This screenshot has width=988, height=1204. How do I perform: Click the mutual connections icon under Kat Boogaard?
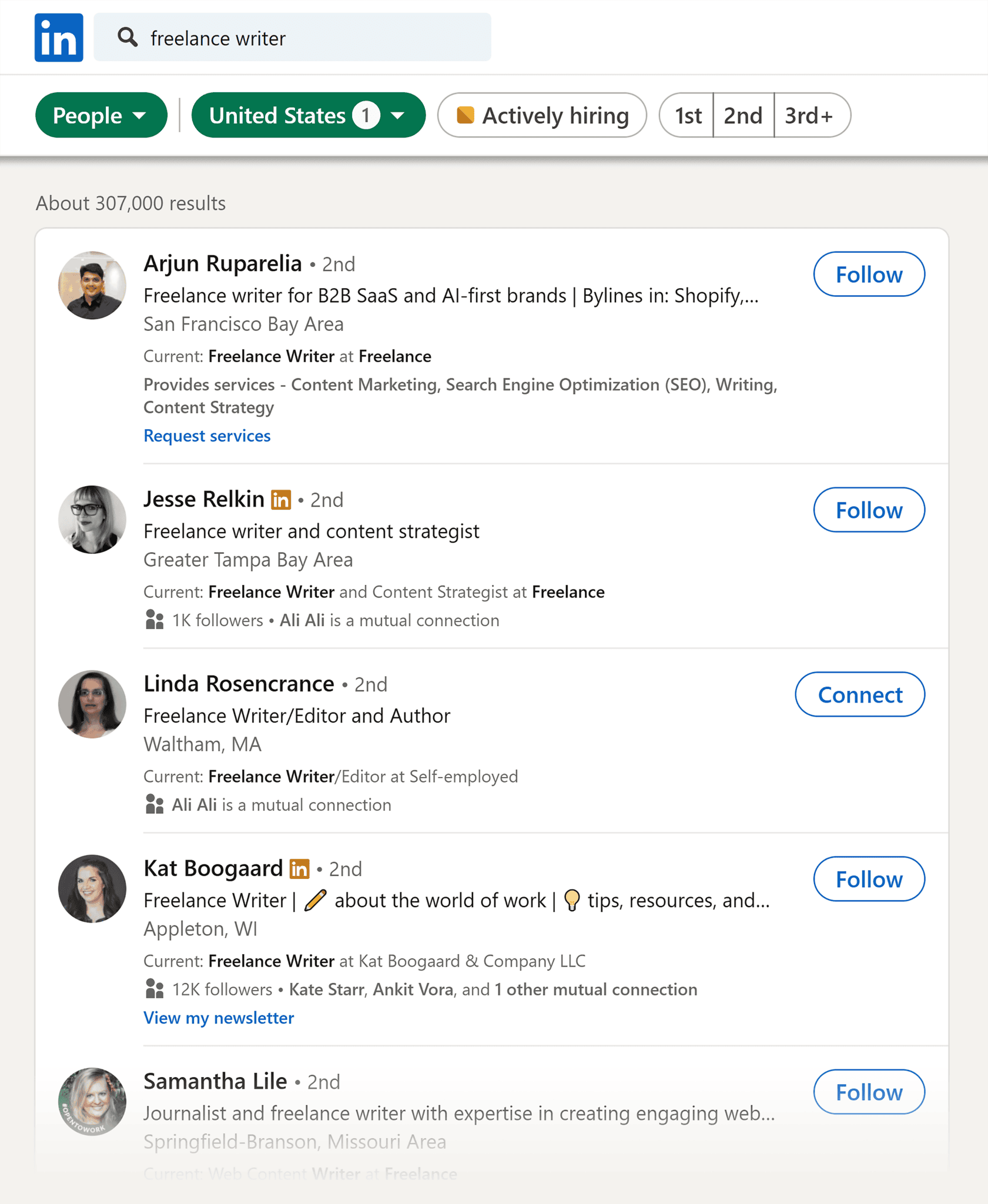154,989
